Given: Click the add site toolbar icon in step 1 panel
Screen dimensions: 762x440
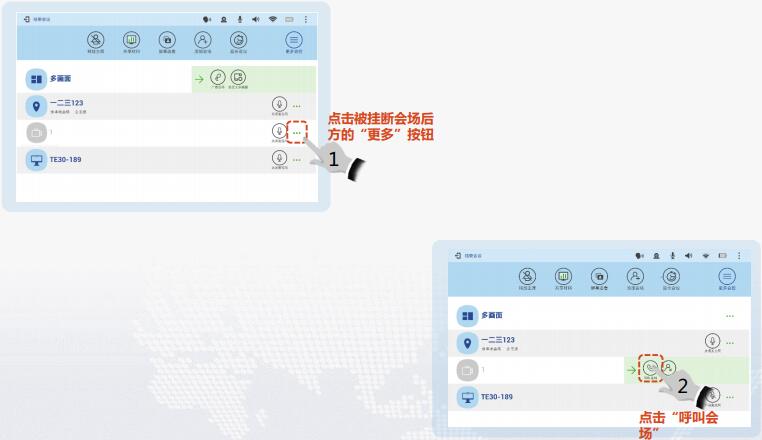Looking at the screenshot, I should (203, 41).
